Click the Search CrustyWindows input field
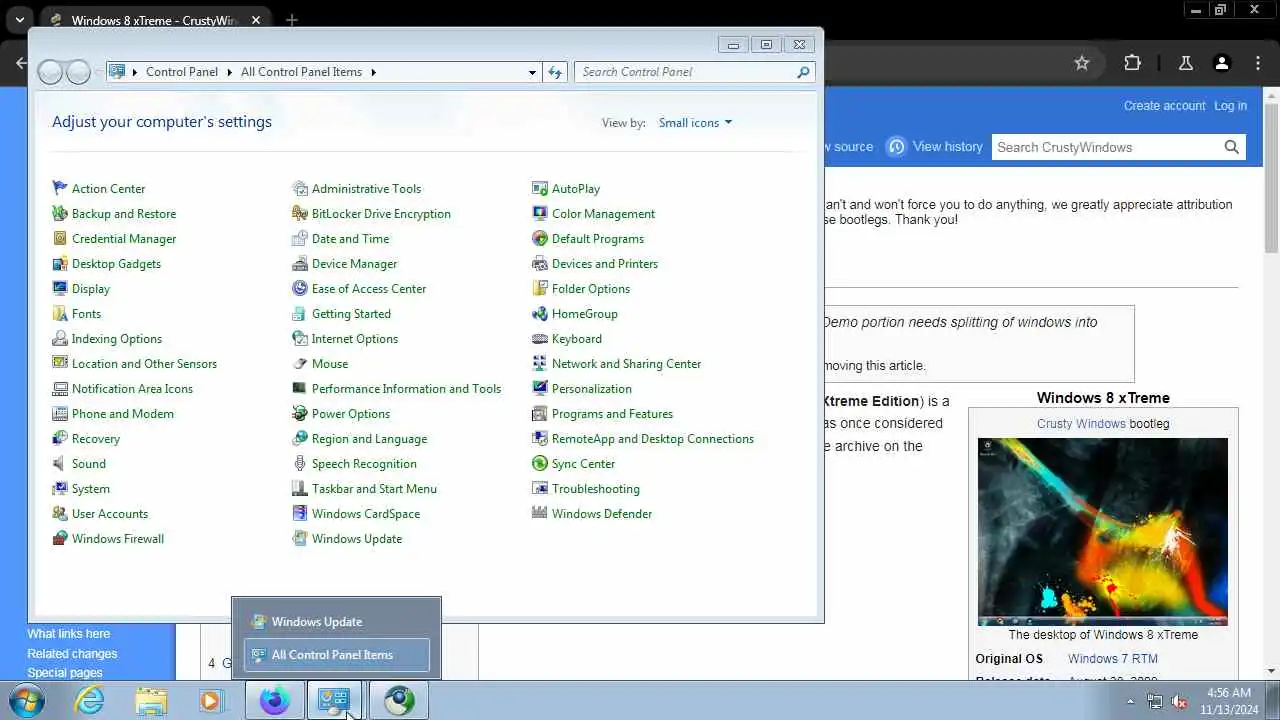 point(1106,147)
